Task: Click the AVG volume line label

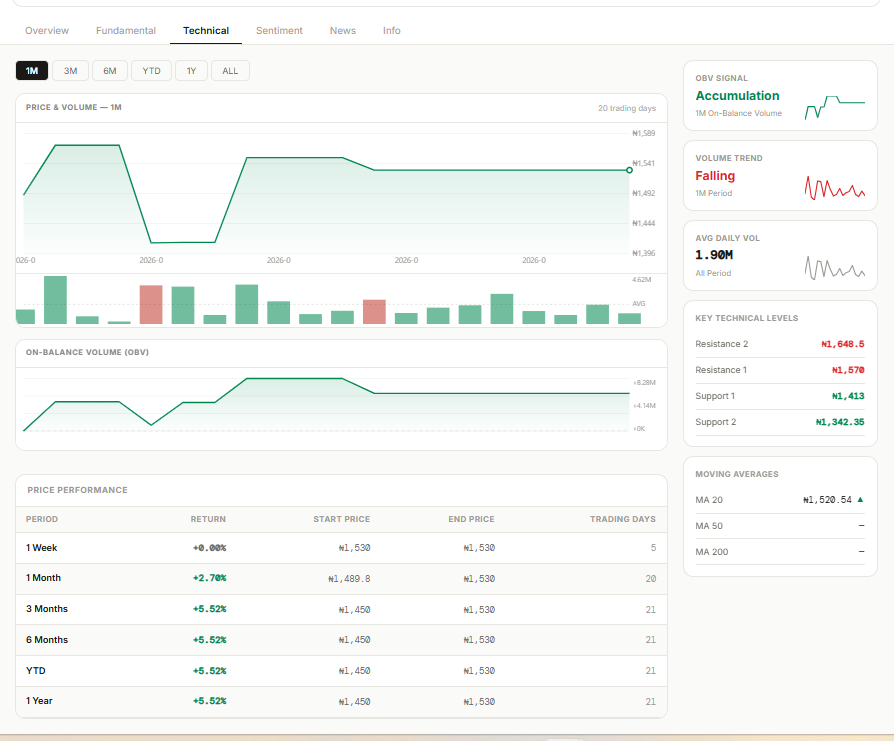Action: click(639, 304)
